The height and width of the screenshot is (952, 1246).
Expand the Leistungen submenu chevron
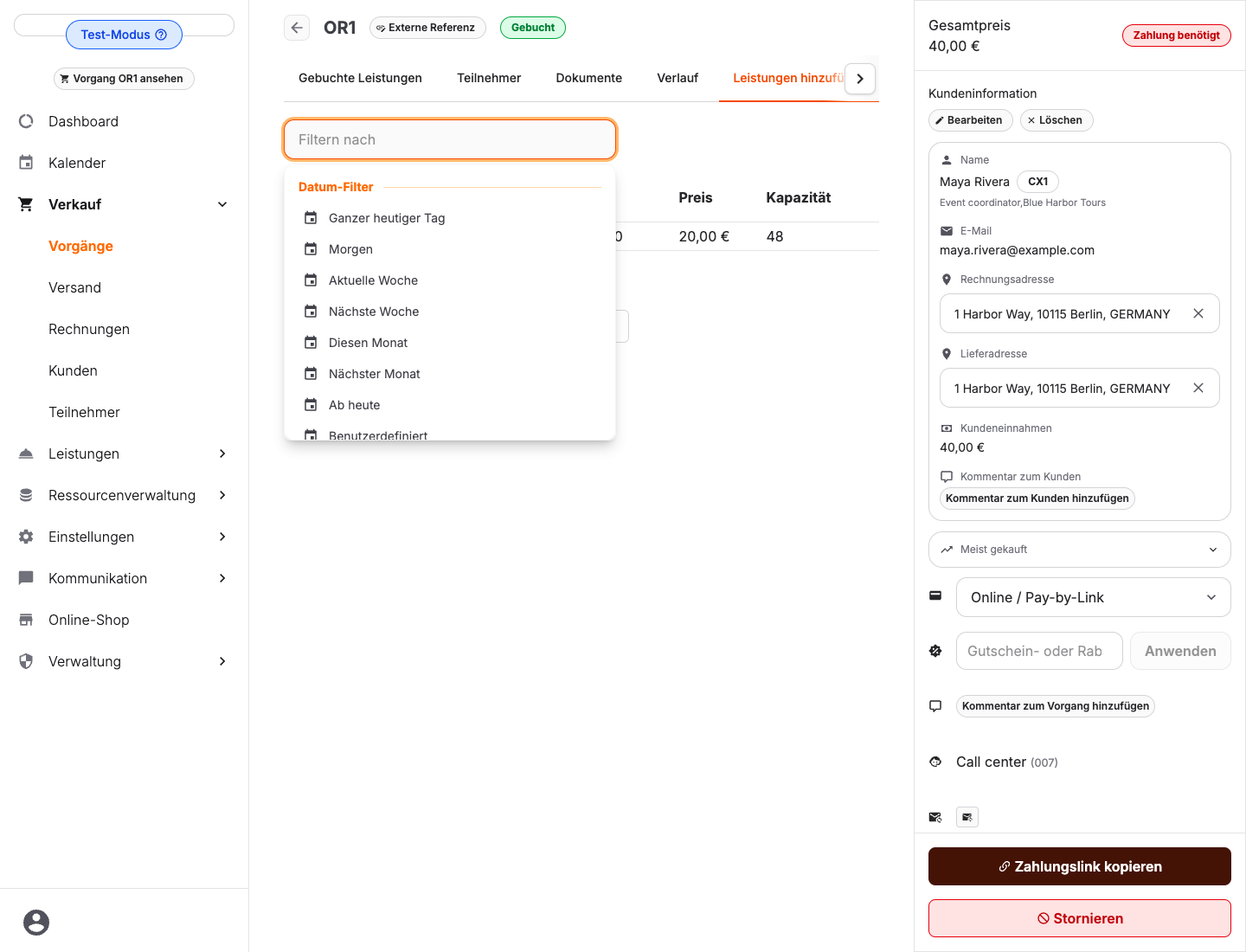222,453
